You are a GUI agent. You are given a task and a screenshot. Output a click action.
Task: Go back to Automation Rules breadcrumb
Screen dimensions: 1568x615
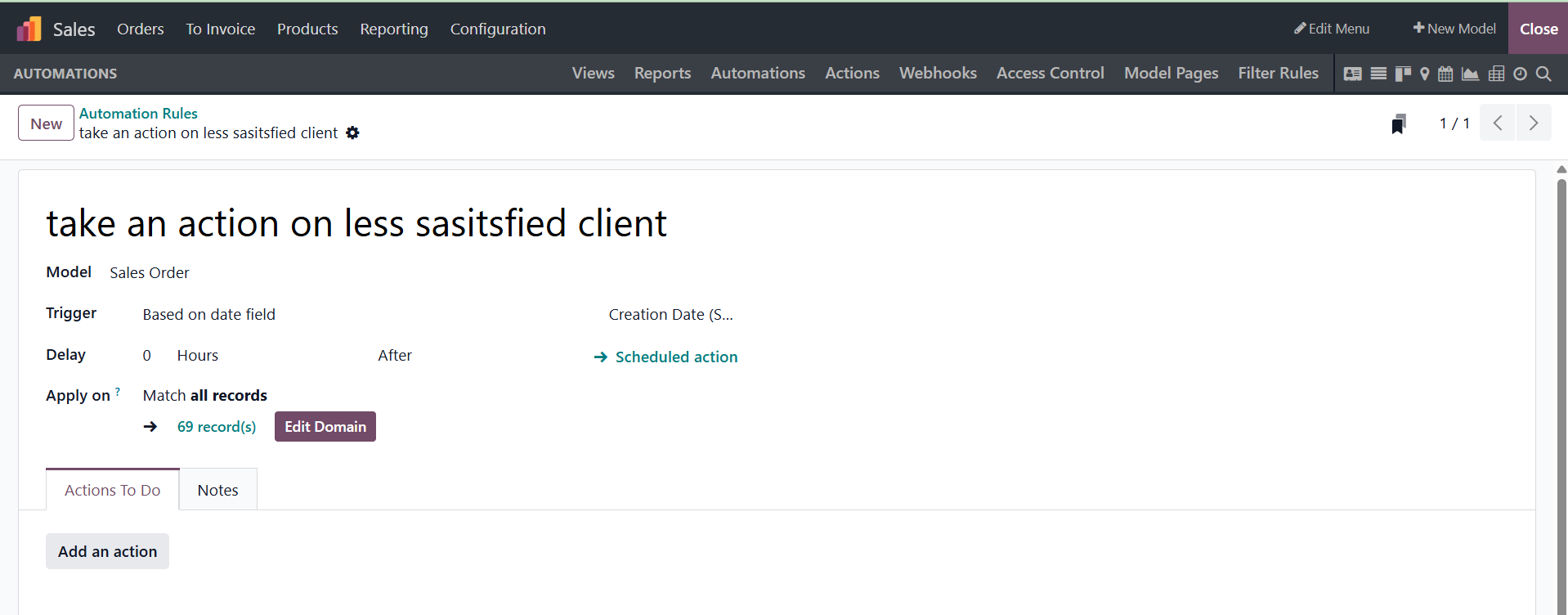point(138,114)
